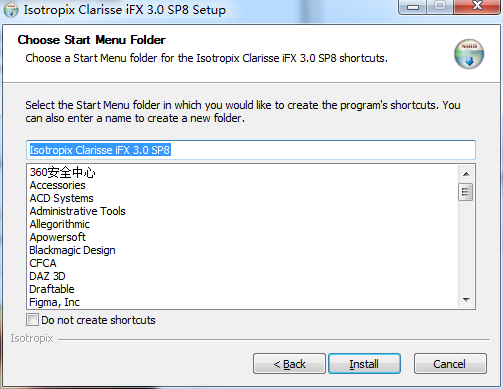Select the Accessories folder entry

[57, 185]
